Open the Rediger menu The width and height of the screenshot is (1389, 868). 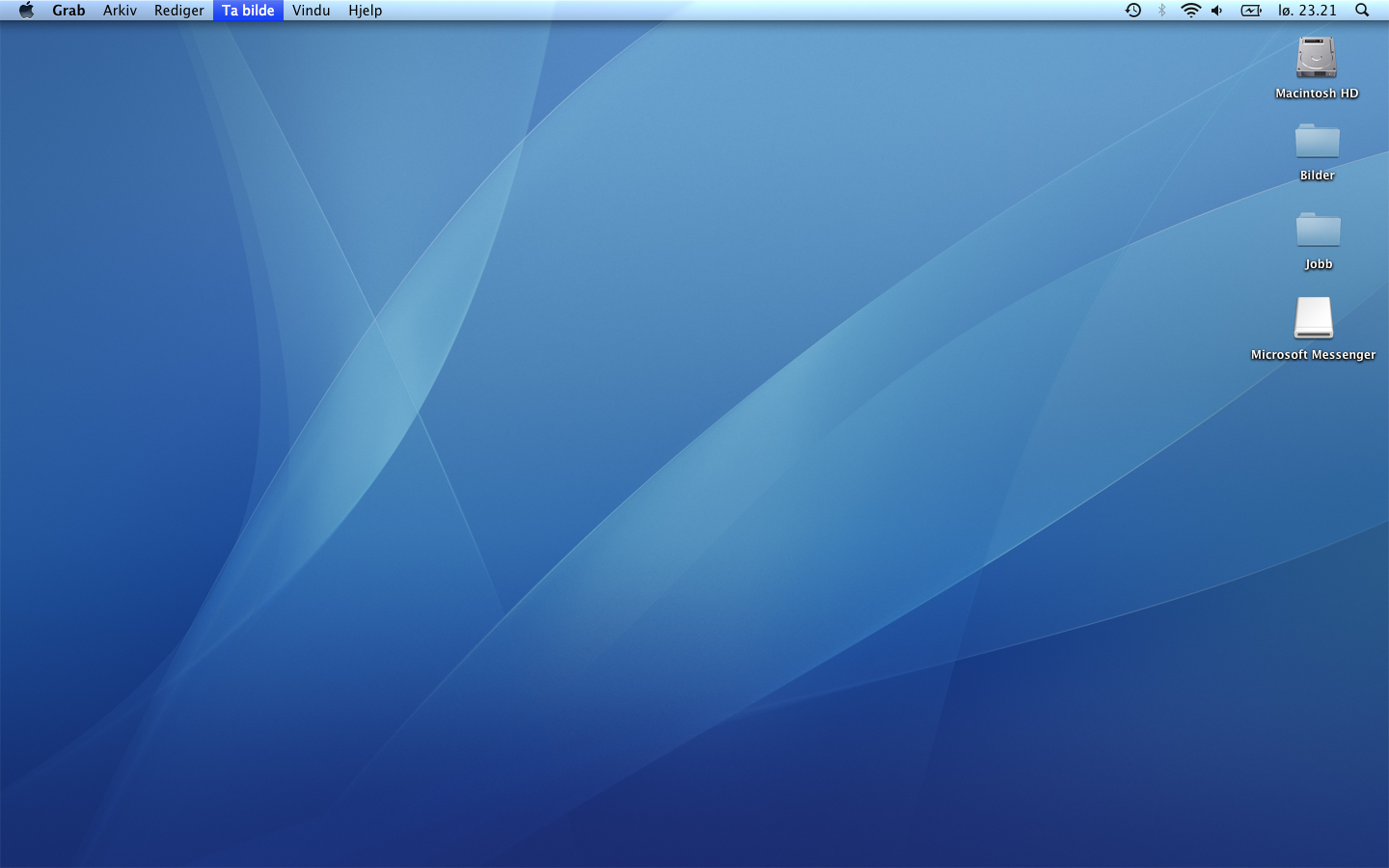[x=178, y=11]
